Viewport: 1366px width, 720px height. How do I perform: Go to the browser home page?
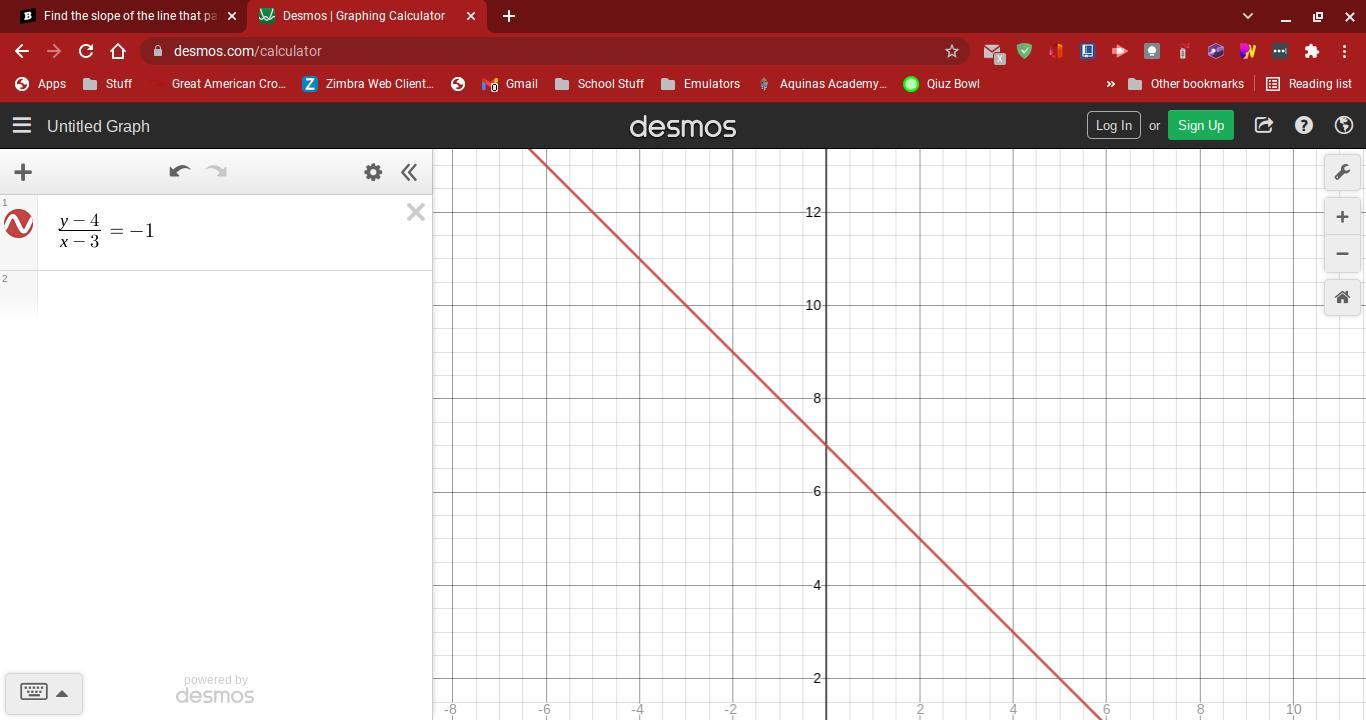coord(118,51)
